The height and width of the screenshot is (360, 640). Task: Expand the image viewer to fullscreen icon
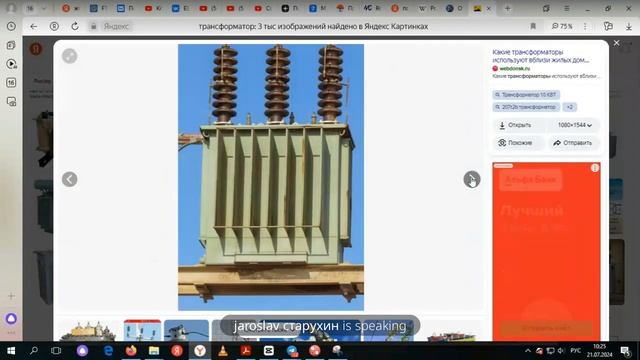[x=69, y=56]
